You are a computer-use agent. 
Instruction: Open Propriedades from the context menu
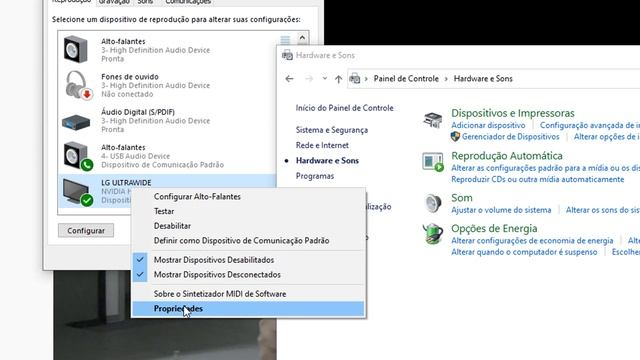click(248, 309)
